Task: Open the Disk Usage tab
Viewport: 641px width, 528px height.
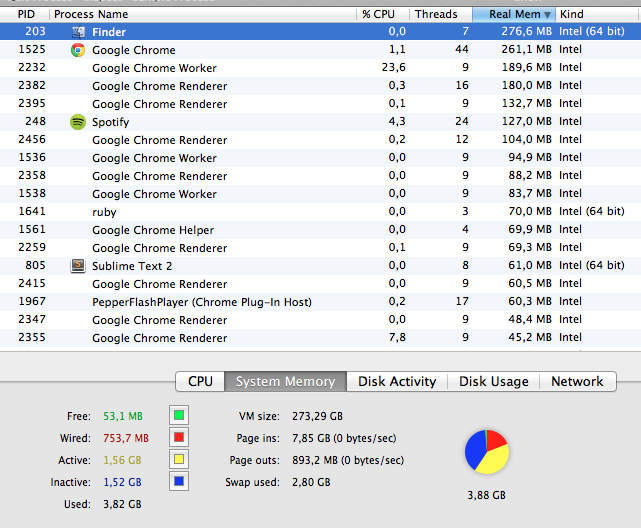Action: point(494,381)
